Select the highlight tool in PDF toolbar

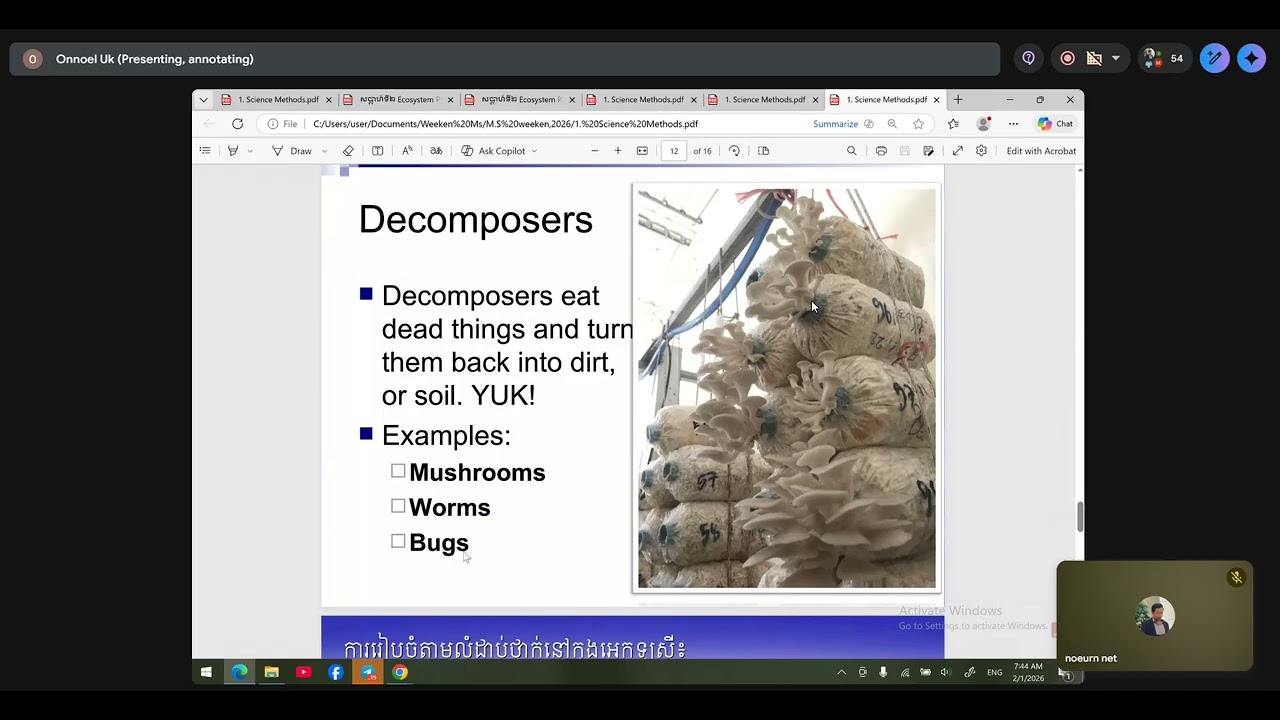coord(233,151)
